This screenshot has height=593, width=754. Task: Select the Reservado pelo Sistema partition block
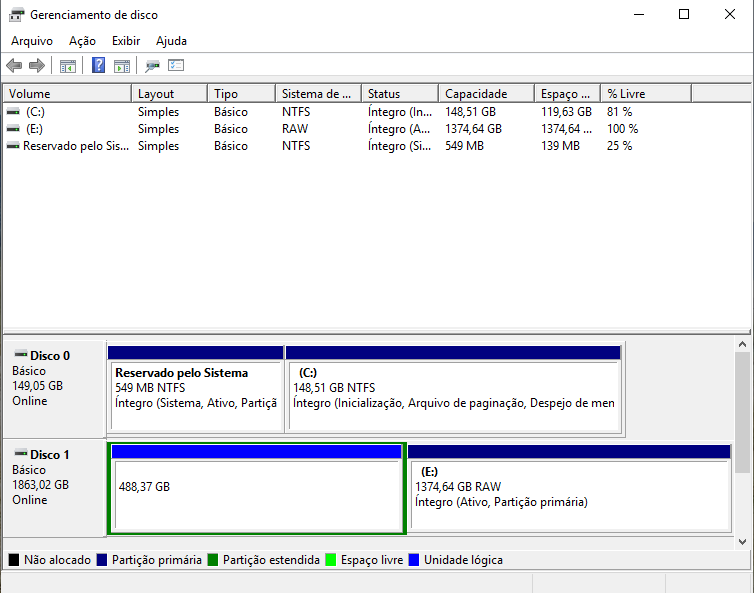(x=196, y=390)
